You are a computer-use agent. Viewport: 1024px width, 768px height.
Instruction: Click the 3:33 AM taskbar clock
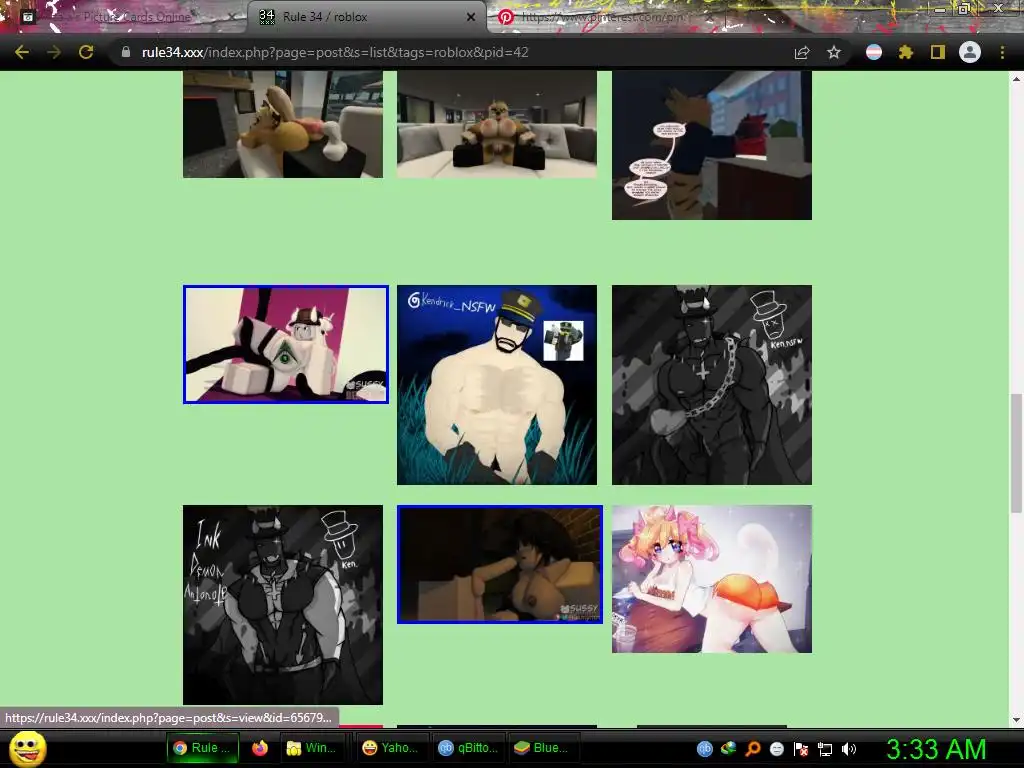(x=936, y=749)
